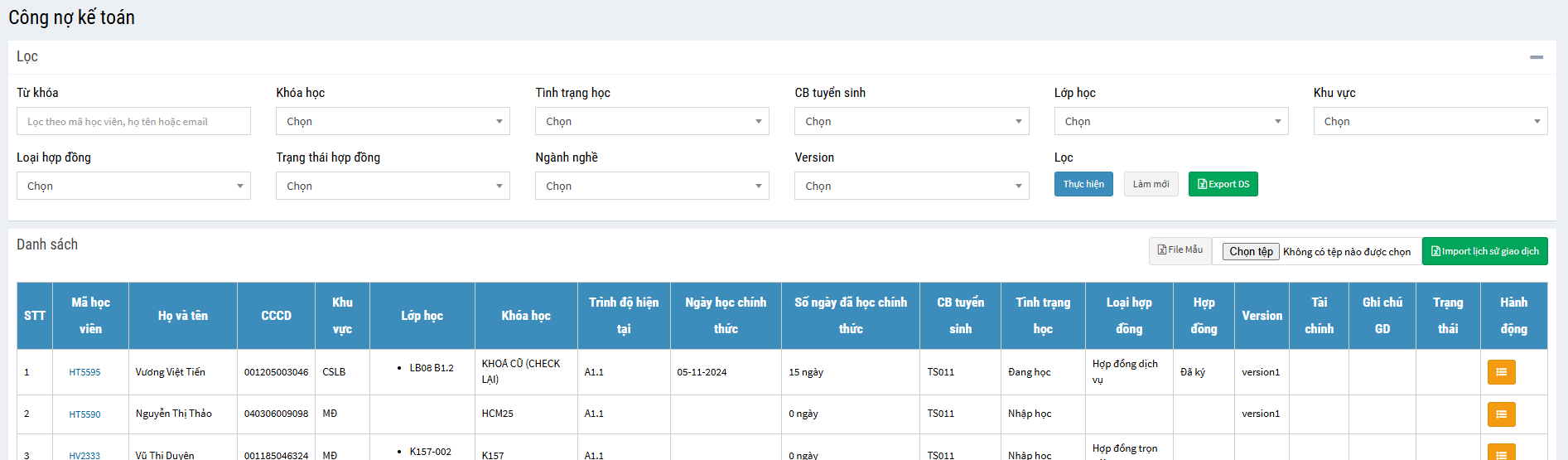Viewport: 1568px width, 460px height.
Task: Click Import lịch sử giao dịch button
Action: [1484, 251]
